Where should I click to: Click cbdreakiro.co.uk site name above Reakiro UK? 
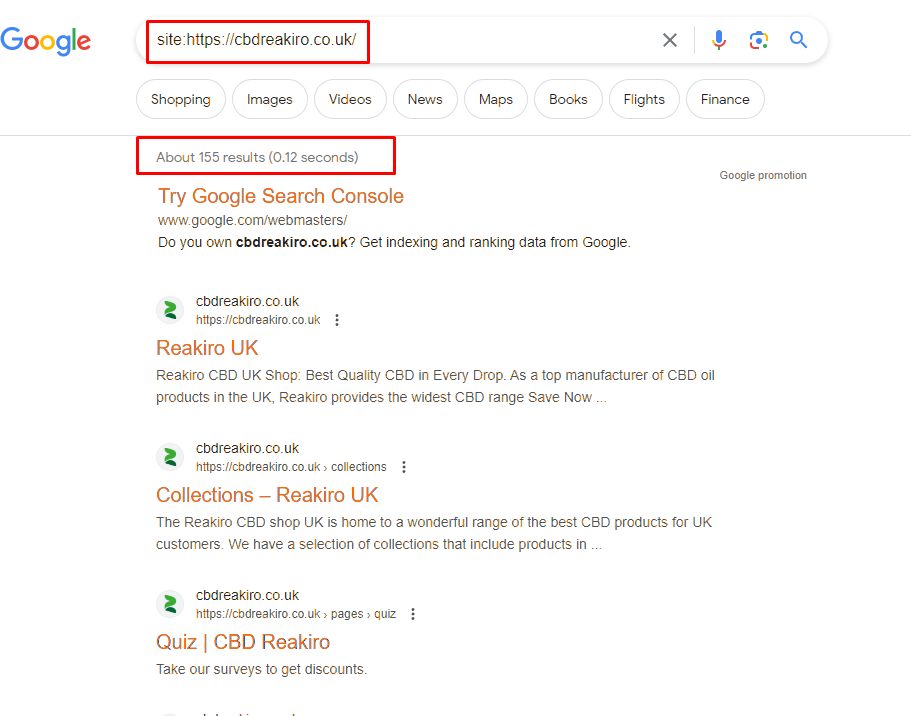pos(247,301)
